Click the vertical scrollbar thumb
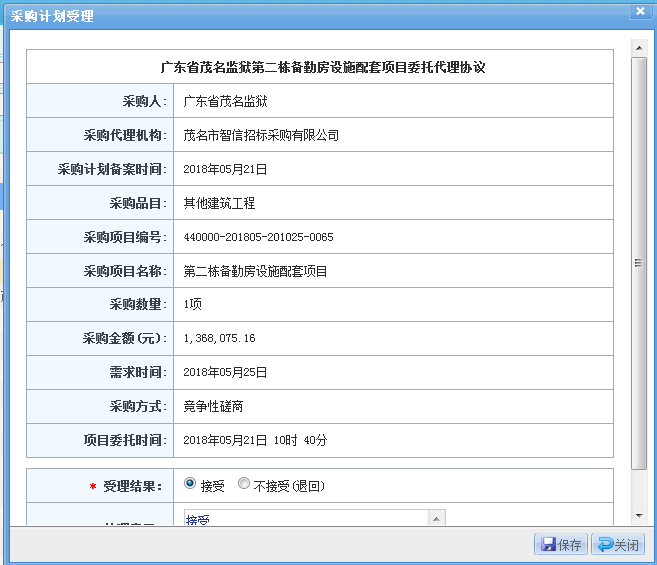Viewport: 657px width, 565px height. coord(639,262)
